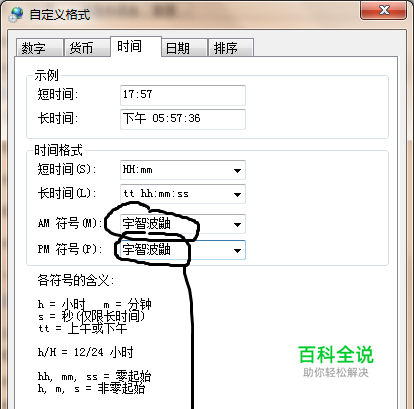Screen dimensions: 414x409
Task: Open the 货币 tab
Action: click(x=87, y=48)
